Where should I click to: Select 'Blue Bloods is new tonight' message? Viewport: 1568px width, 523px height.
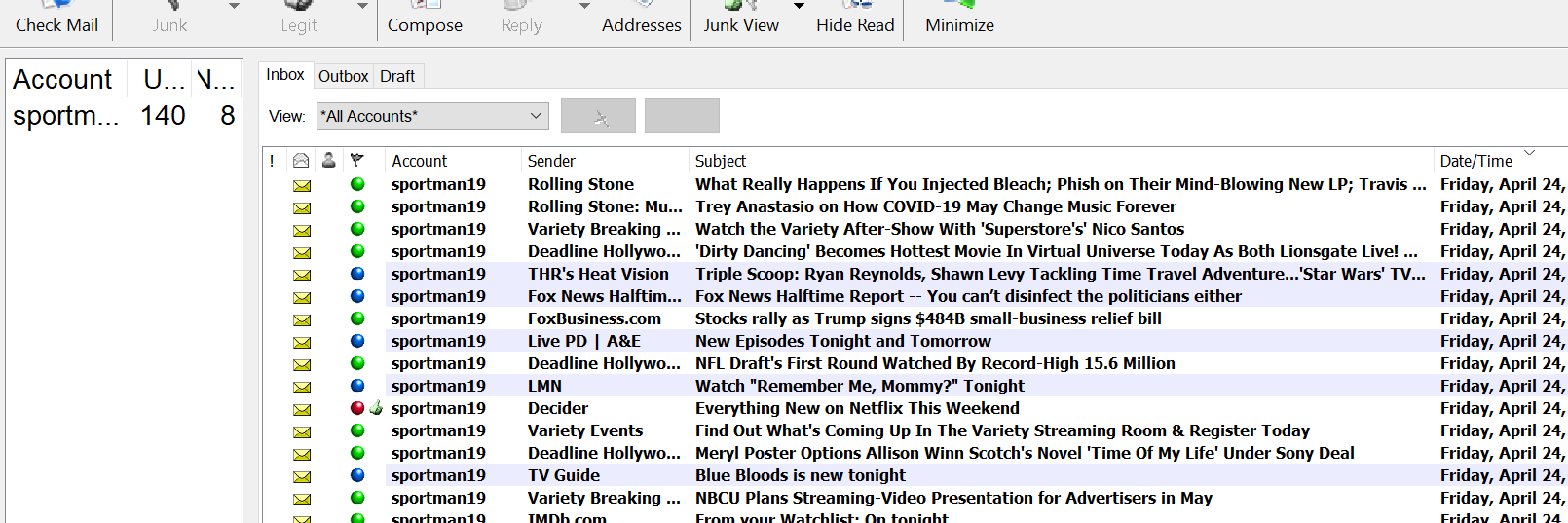(800, 475)
